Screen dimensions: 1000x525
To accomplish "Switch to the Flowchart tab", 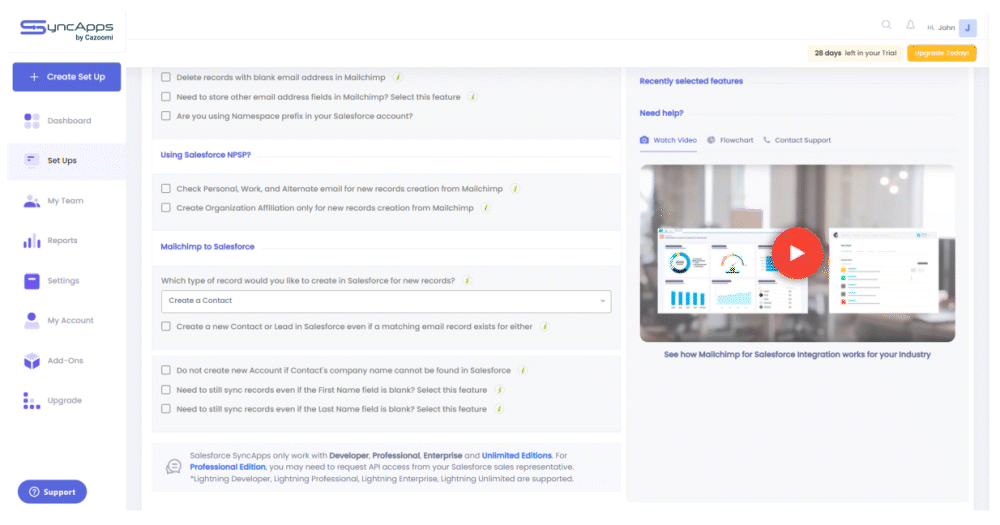I will click(x=730, y=140).
